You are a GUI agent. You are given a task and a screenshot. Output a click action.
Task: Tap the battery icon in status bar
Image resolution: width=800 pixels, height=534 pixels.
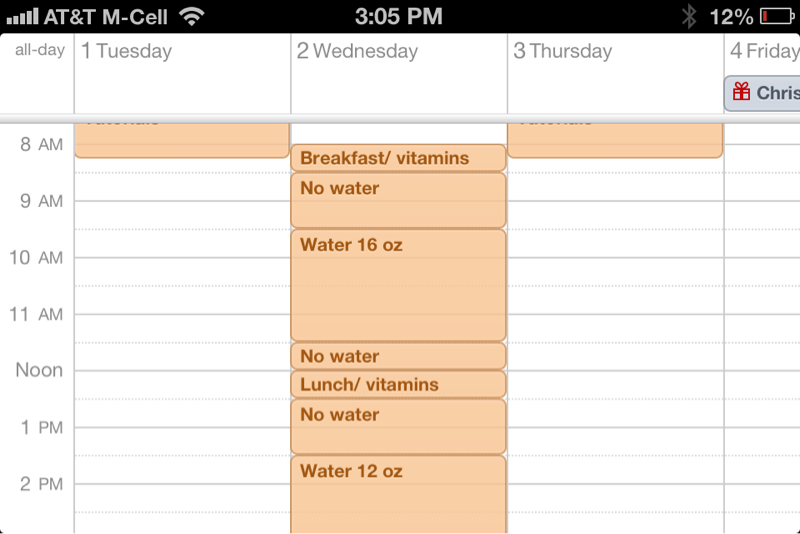click(x=777, y=17)
